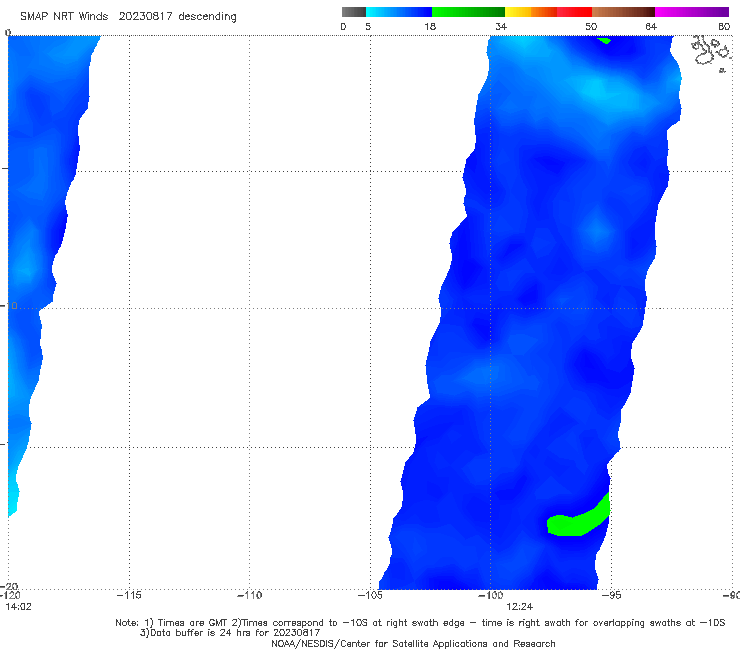
Task: Click the latitude label '-10' on left axis
Action: (9, 306)
